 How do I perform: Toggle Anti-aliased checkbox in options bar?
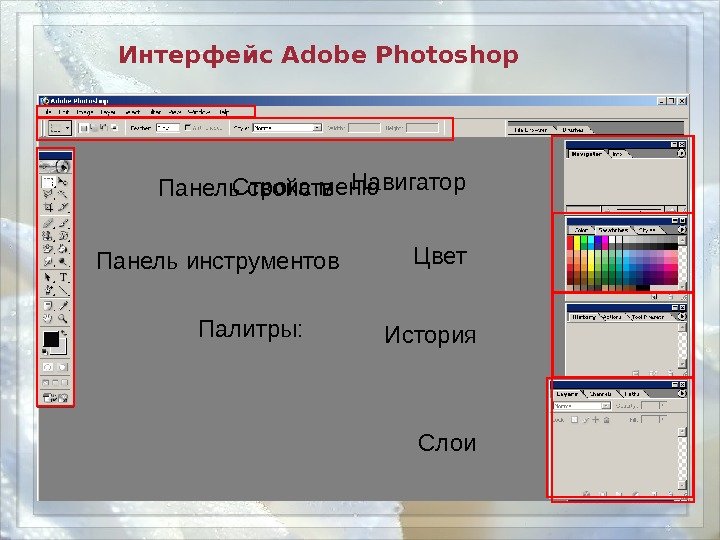187,128
